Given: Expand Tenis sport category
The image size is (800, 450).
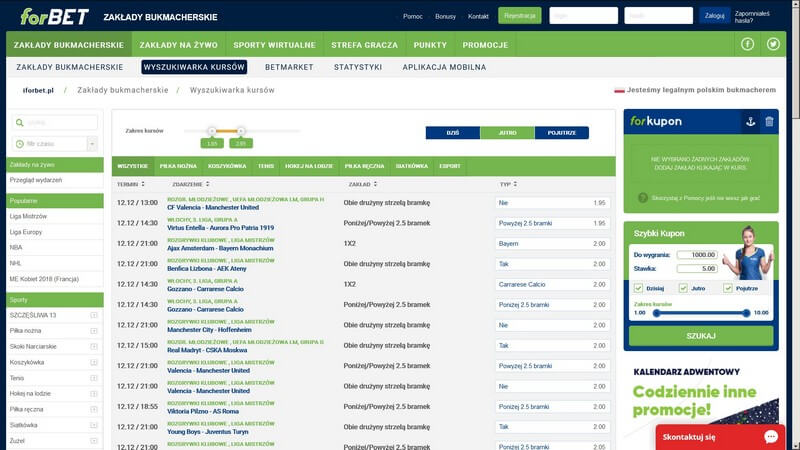Looking at the screenshot, I should point(94,378).
